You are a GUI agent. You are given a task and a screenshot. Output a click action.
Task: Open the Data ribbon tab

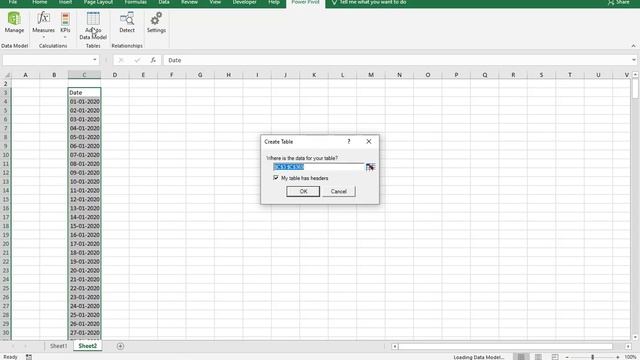tap(164, 2)
